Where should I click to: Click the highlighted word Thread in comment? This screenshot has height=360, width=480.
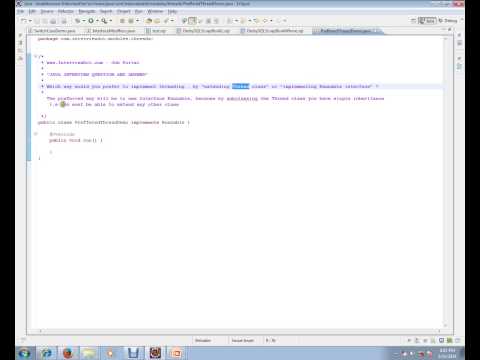pos(241,86)
